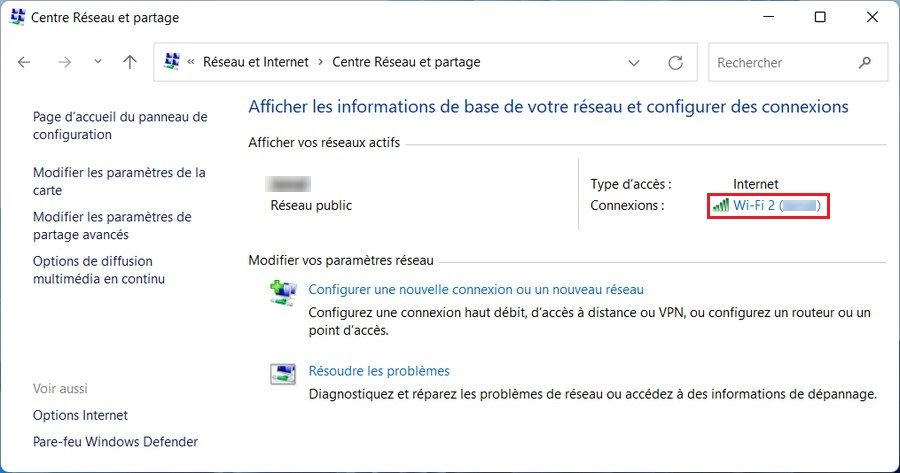Click the Wi-Fi signal strength icon
Viewport: 900px width, 473px height.
[720, 206]
